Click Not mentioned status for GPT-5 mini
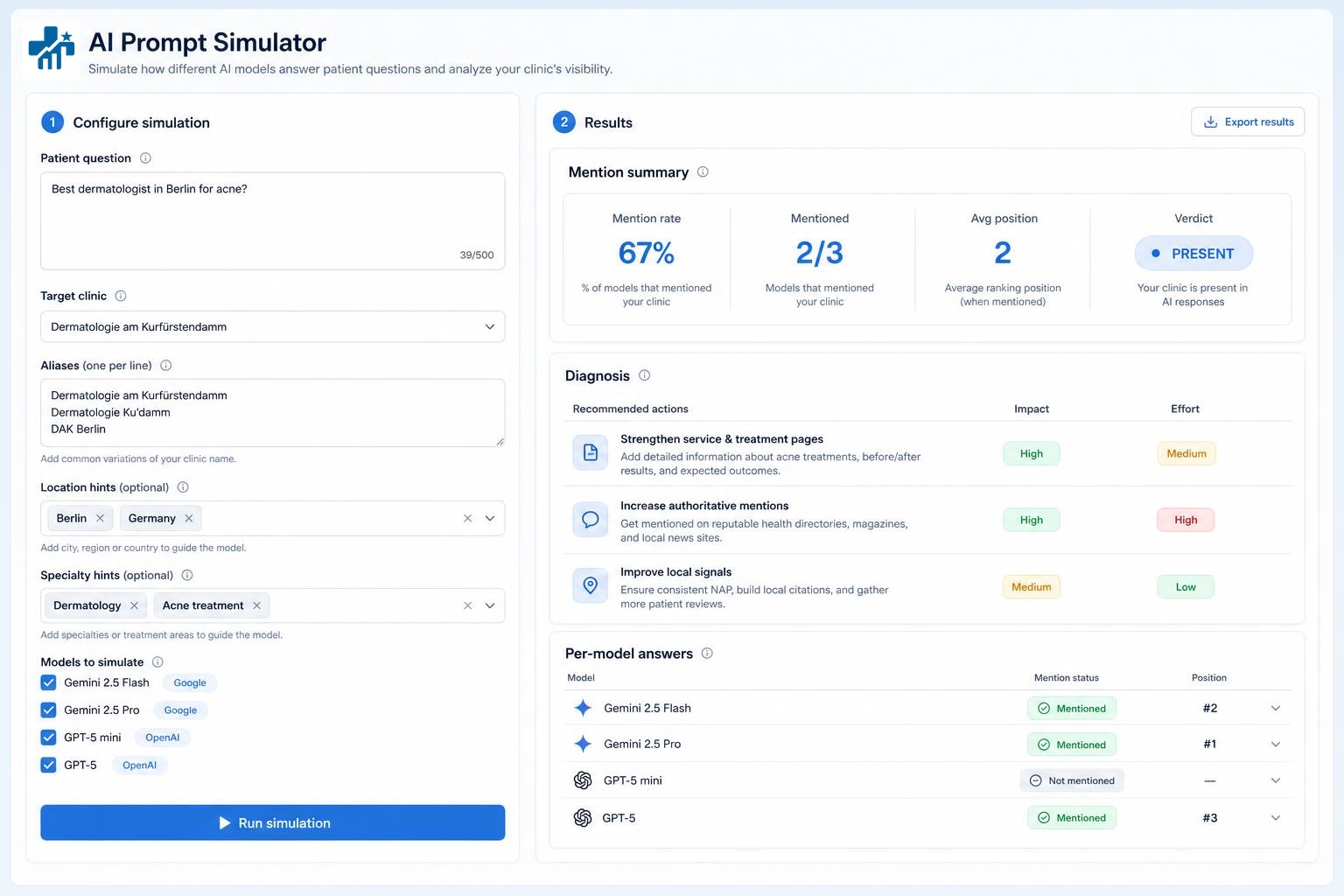 click(x=1072, y=780)
